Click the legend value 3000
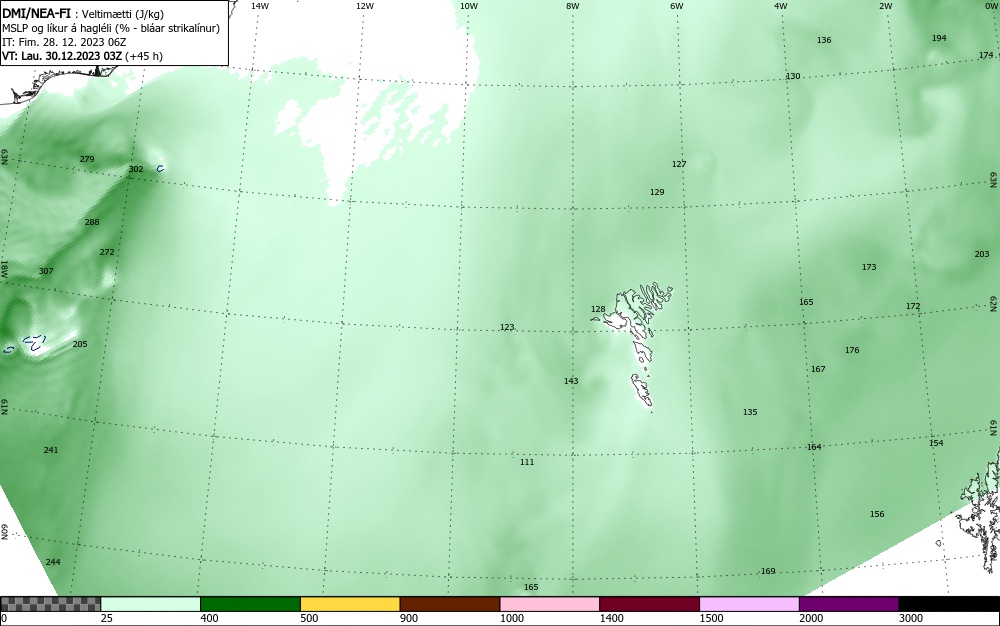 (911, 618)
